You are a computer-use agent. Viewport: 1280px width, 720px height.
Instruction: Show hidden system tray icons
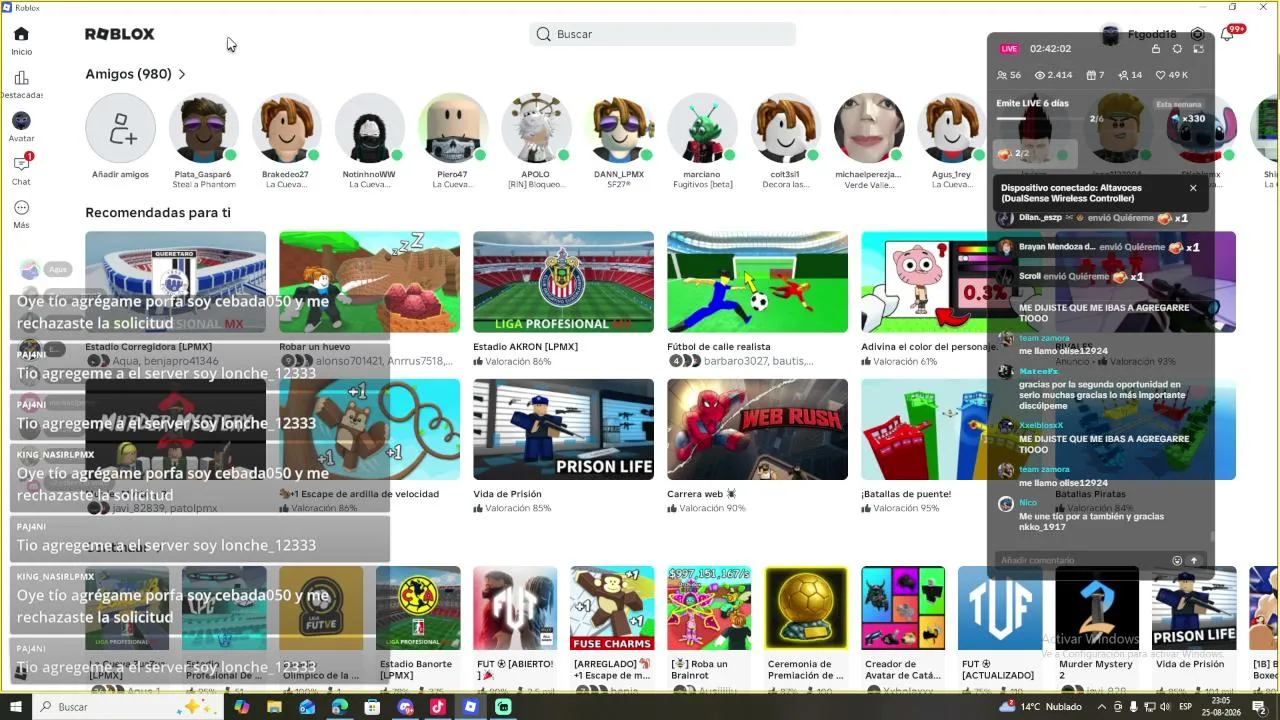click(1100, 707)
